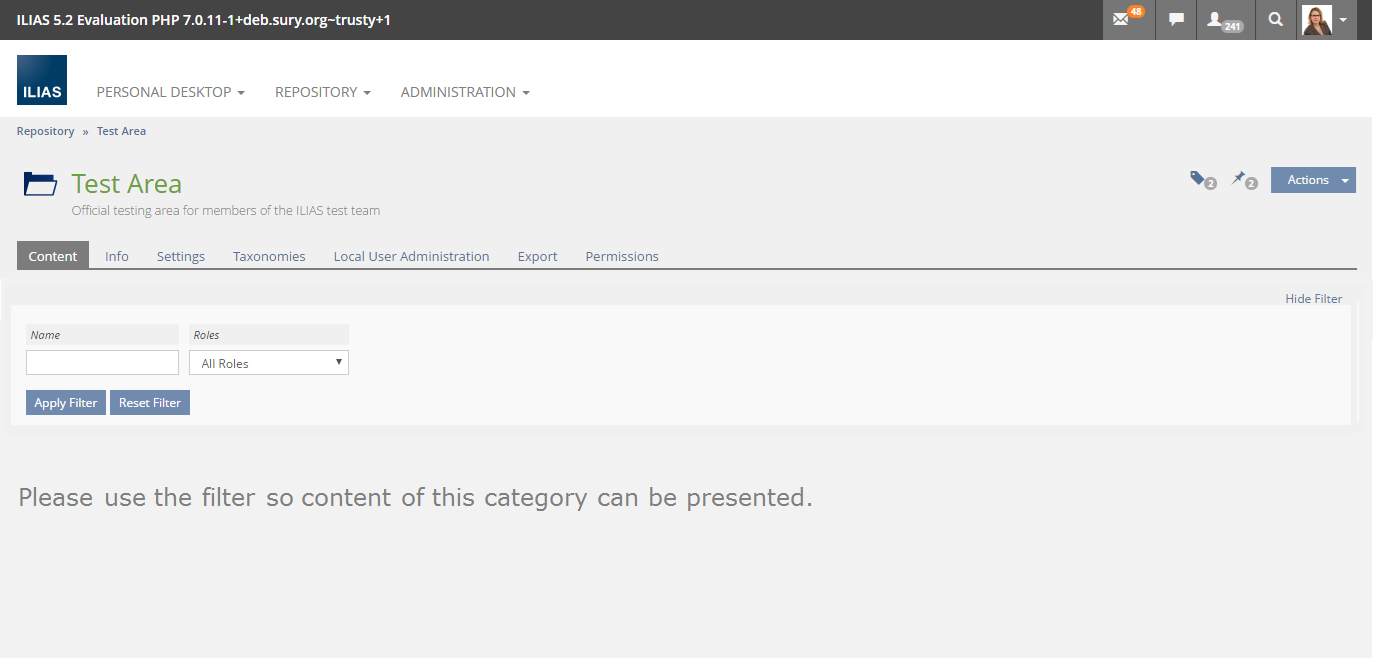Open the Permissions tab
Viewport: 1373px width, 658px height.
point(622,256)
